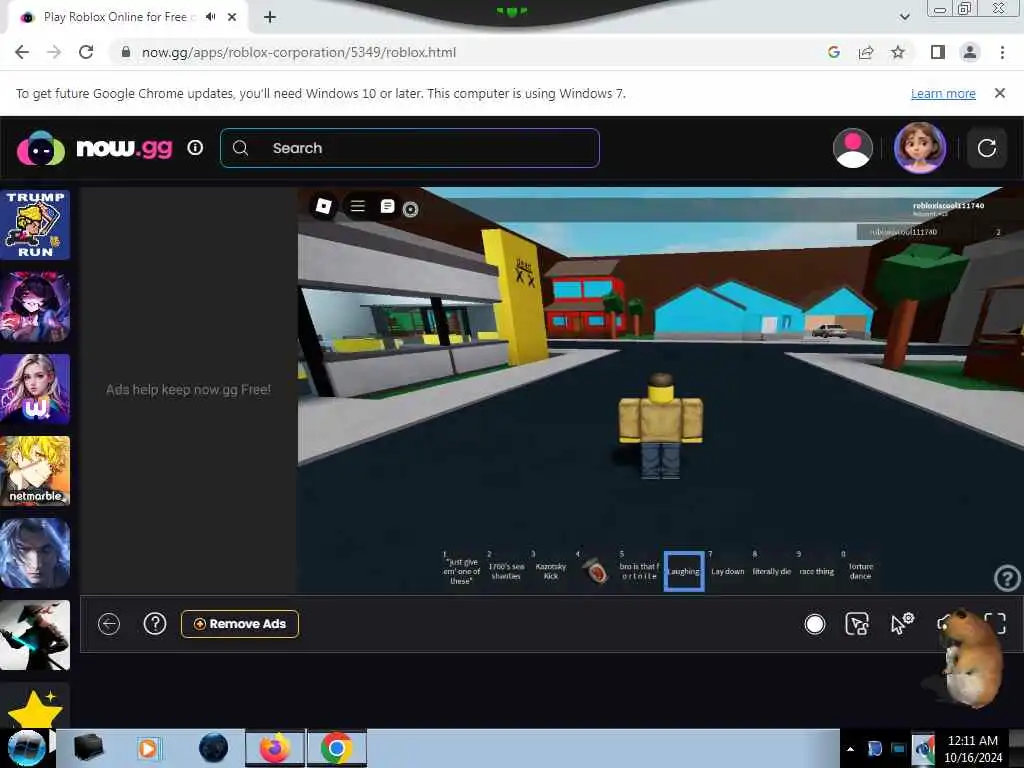Open the dark-haired anime girl game thumbnail

35,307
